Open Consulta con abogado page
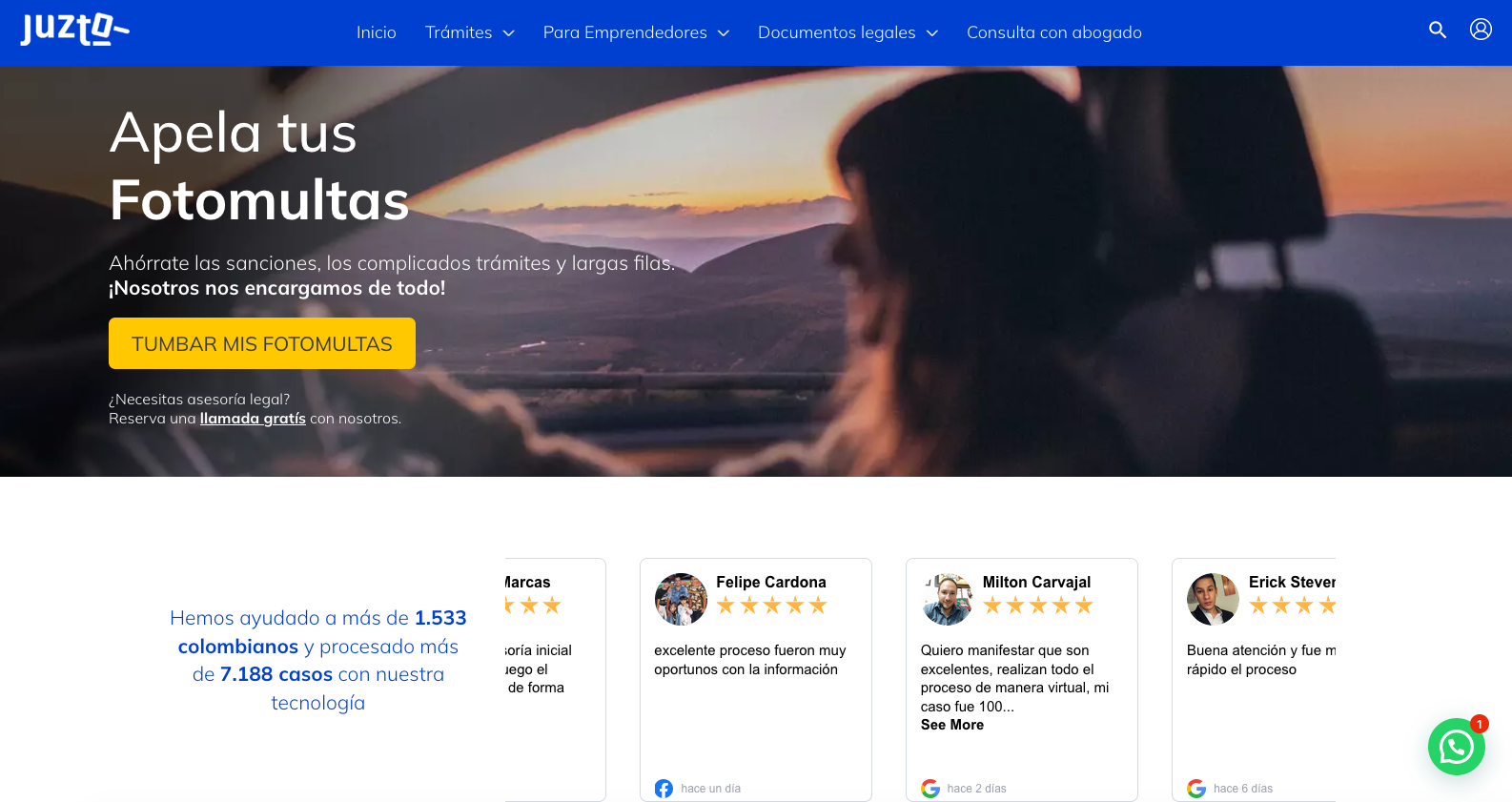1512x802 pixels. pyautogui.click(x=1053, y=32)
